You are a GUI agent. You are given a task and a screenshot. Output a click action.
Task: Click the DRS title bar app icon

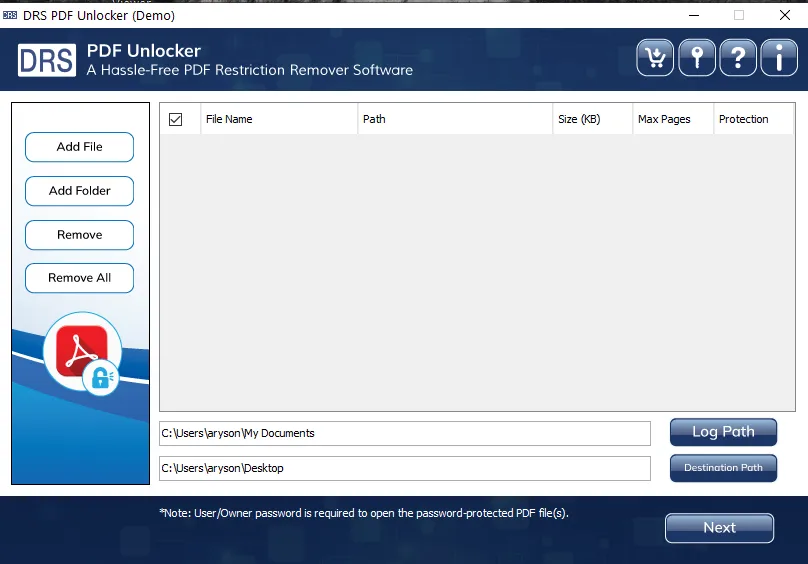coord(10,15)
